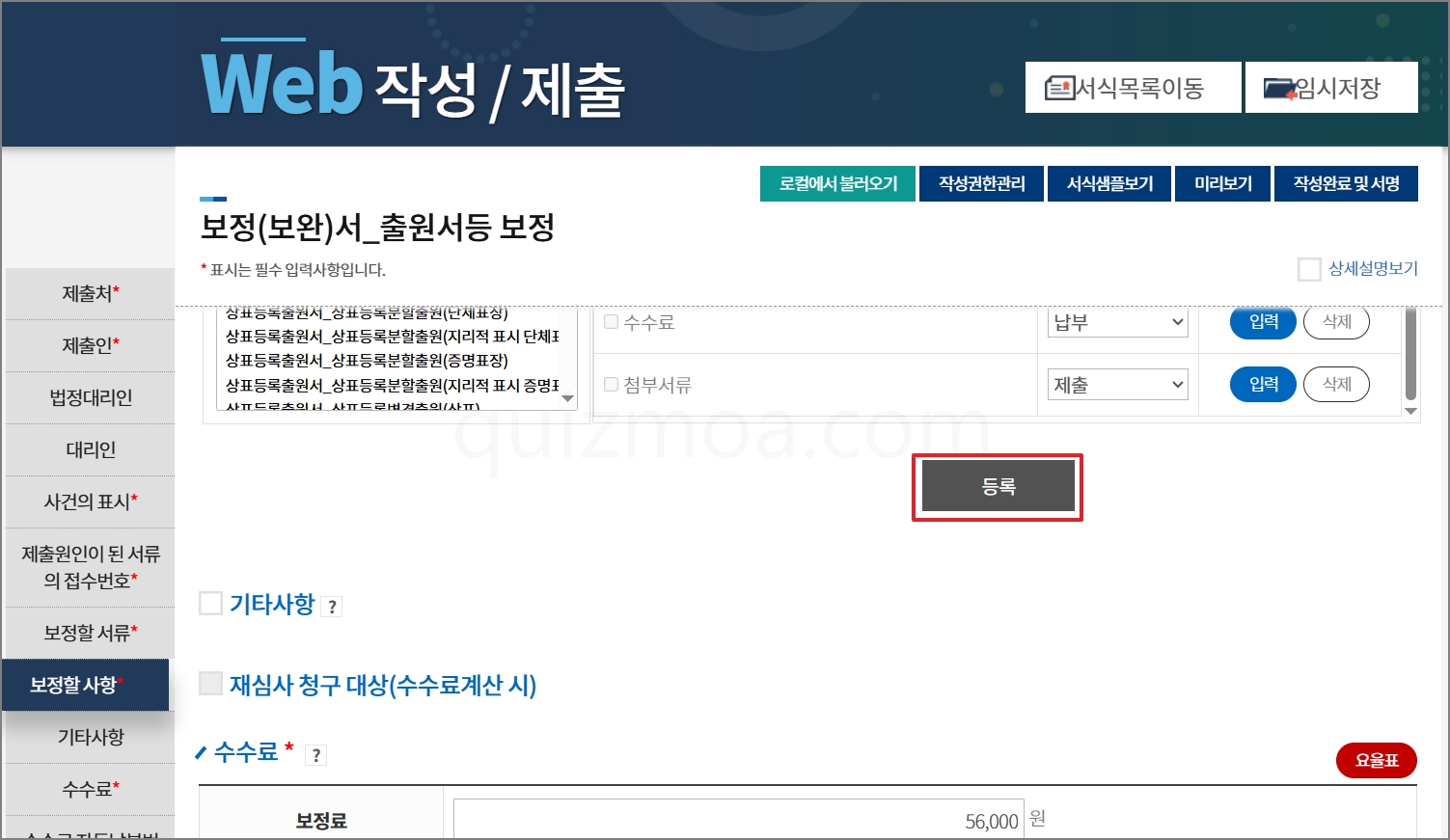Open the 납부 dropdown
This screenshot has height=840, width=1450.
[1118, 322]
